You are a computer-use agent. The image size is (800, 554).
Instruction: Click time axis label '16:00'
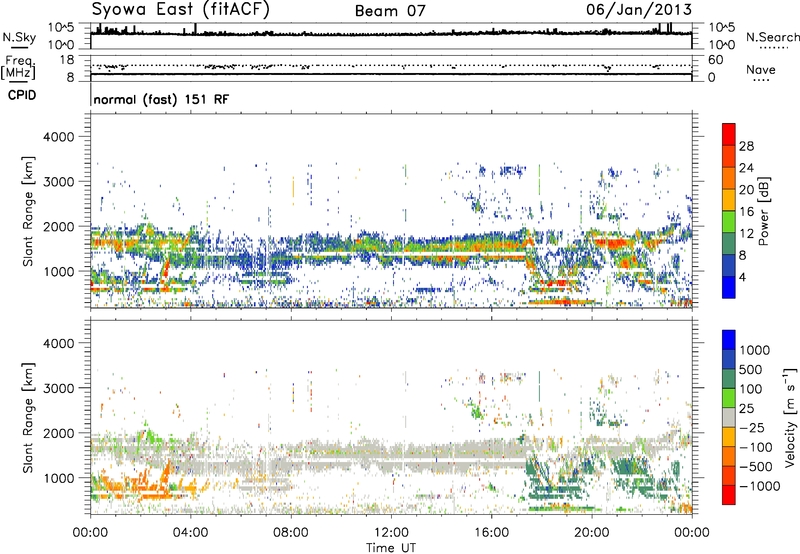point(491,533)
